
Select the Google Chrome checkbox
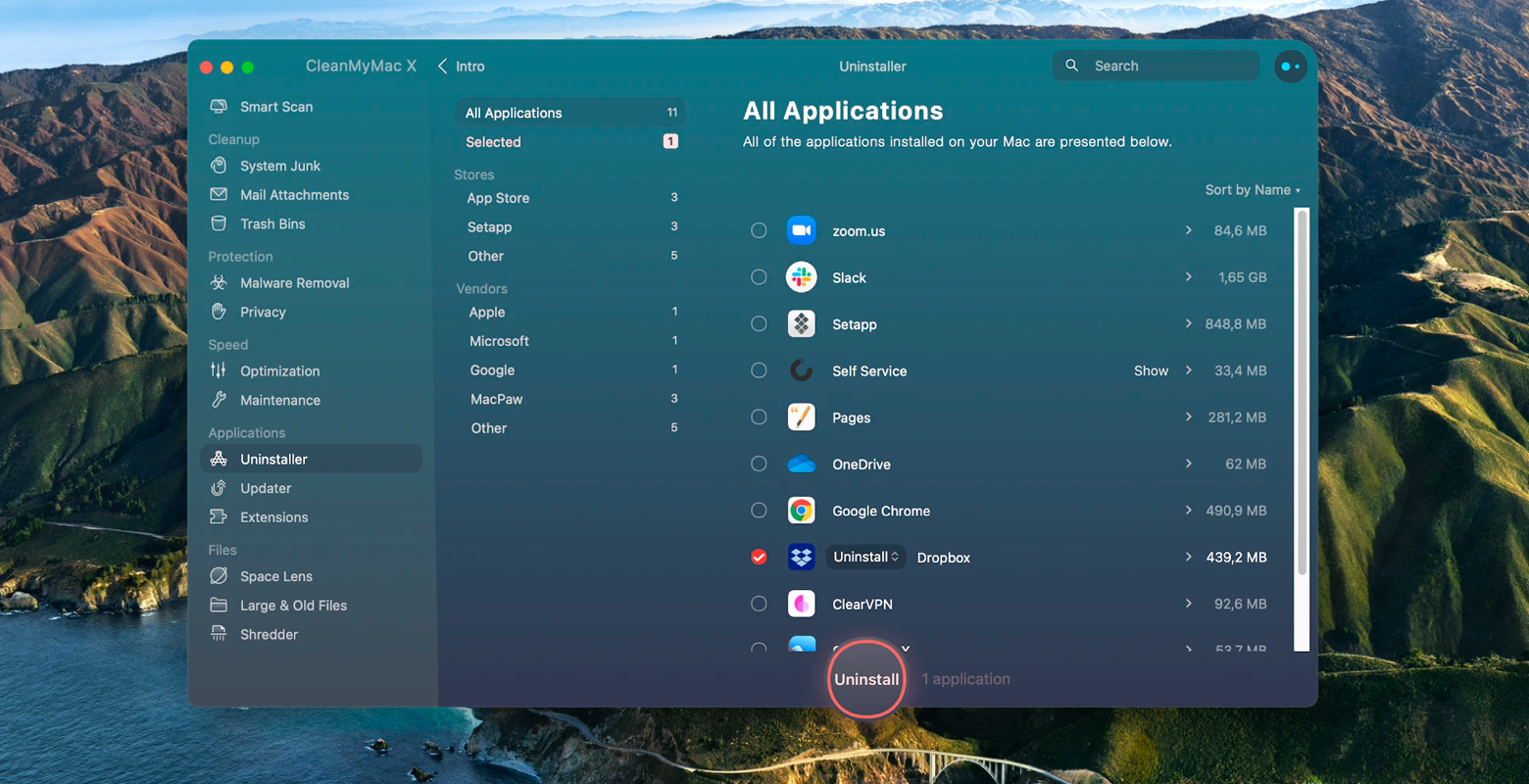pyautogui.click(x=759, y=511)
